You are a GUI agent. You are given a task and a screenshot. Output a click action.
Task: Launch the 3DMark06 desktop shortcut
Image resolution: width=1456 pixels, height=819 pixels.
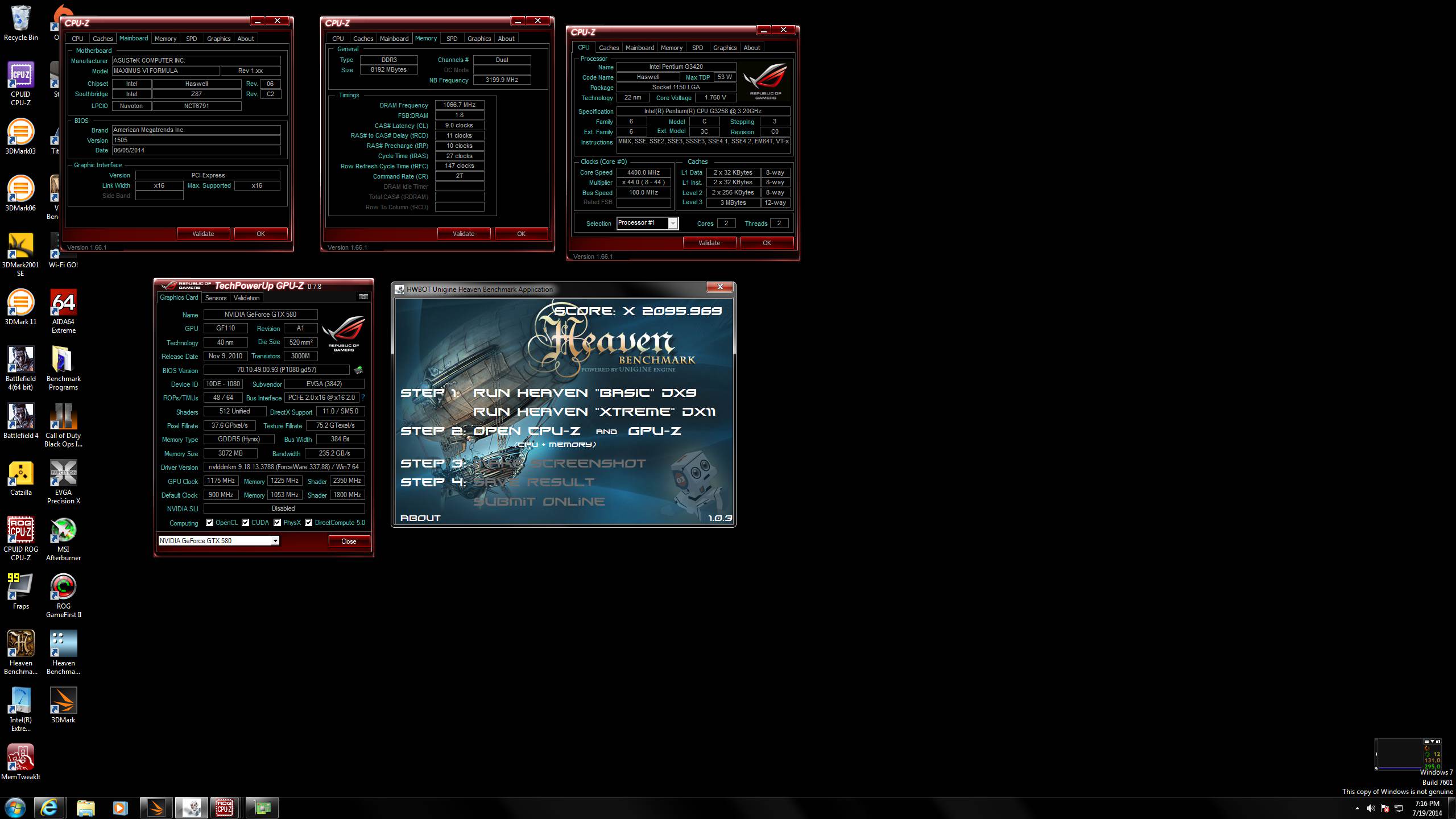pos(20,193)
